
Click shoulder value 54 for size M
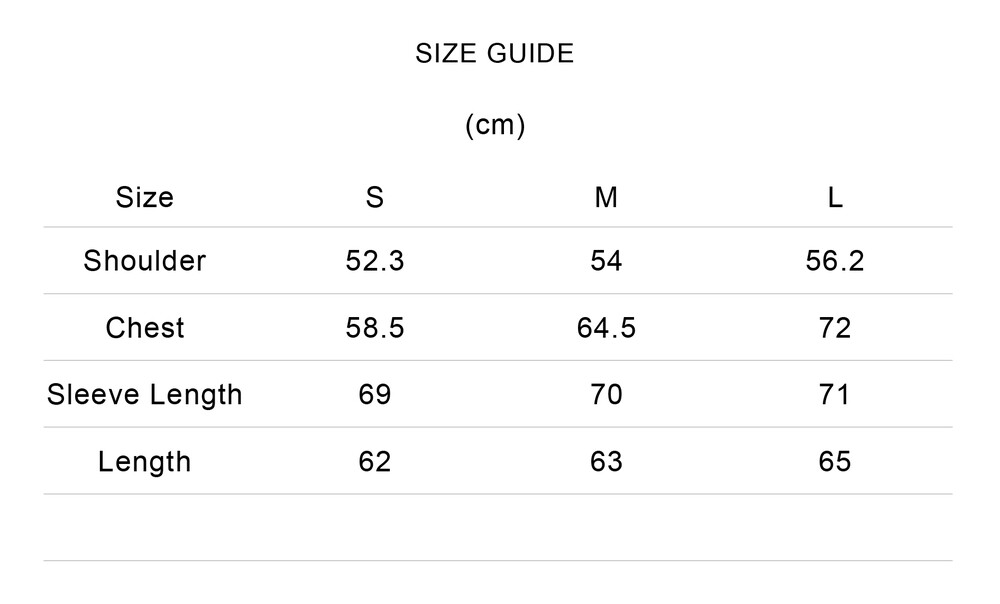click(x=606, y=261)
